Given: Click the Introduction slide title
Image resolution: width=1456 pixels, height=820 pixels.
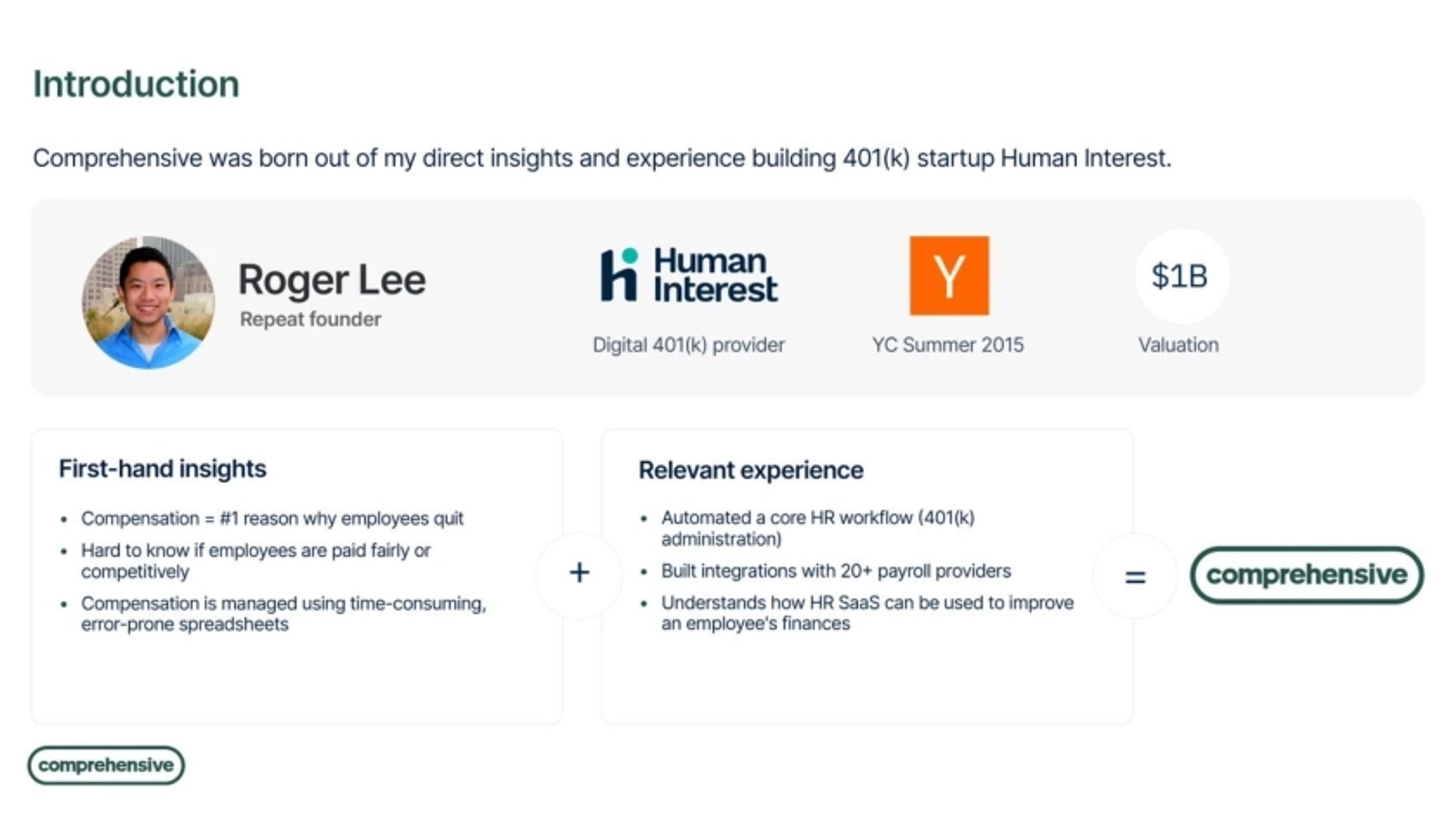Looking at the screenshot, I should [136, 84].
